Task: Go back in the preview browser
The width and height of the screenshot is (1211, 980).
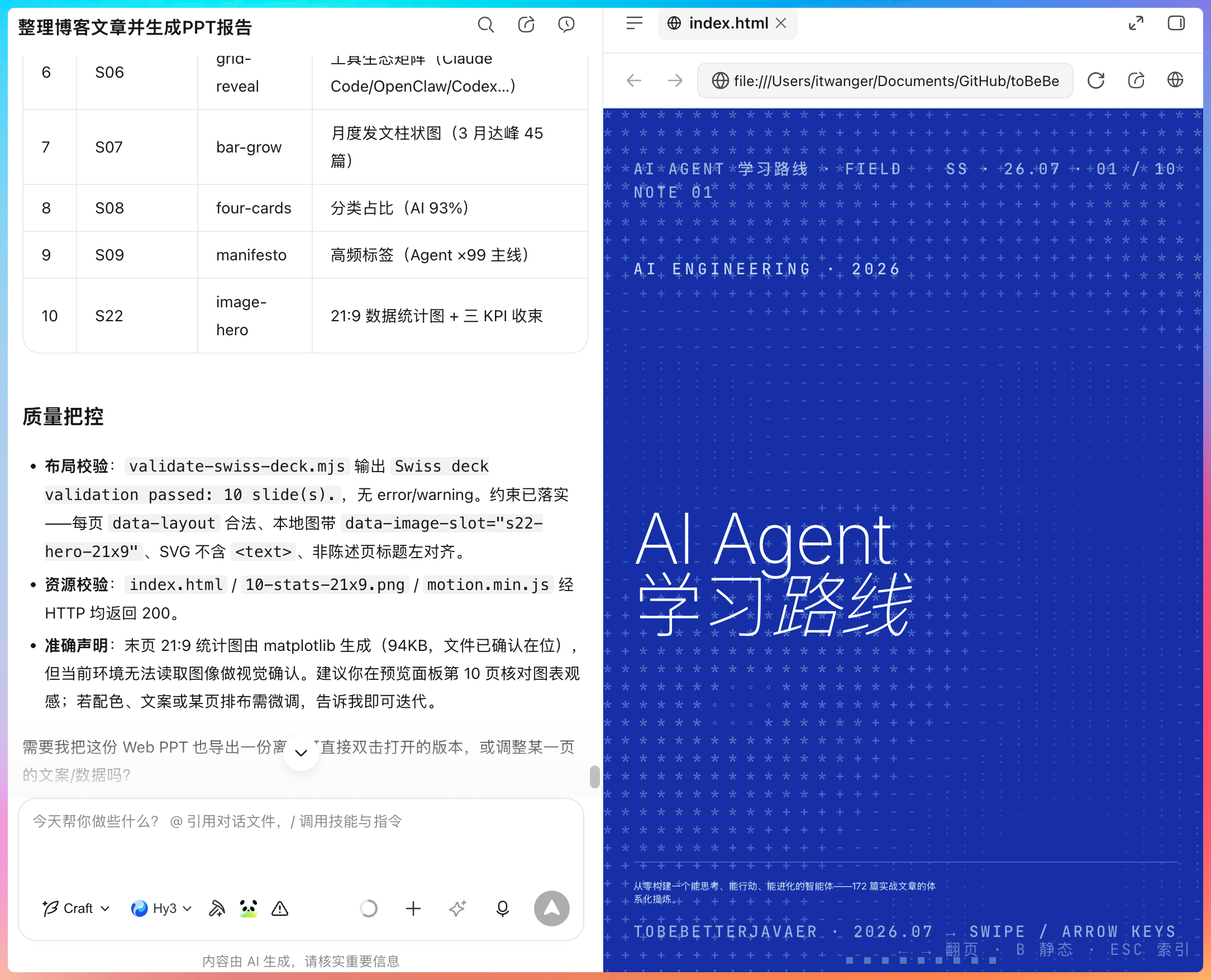Action: point(635,80)
